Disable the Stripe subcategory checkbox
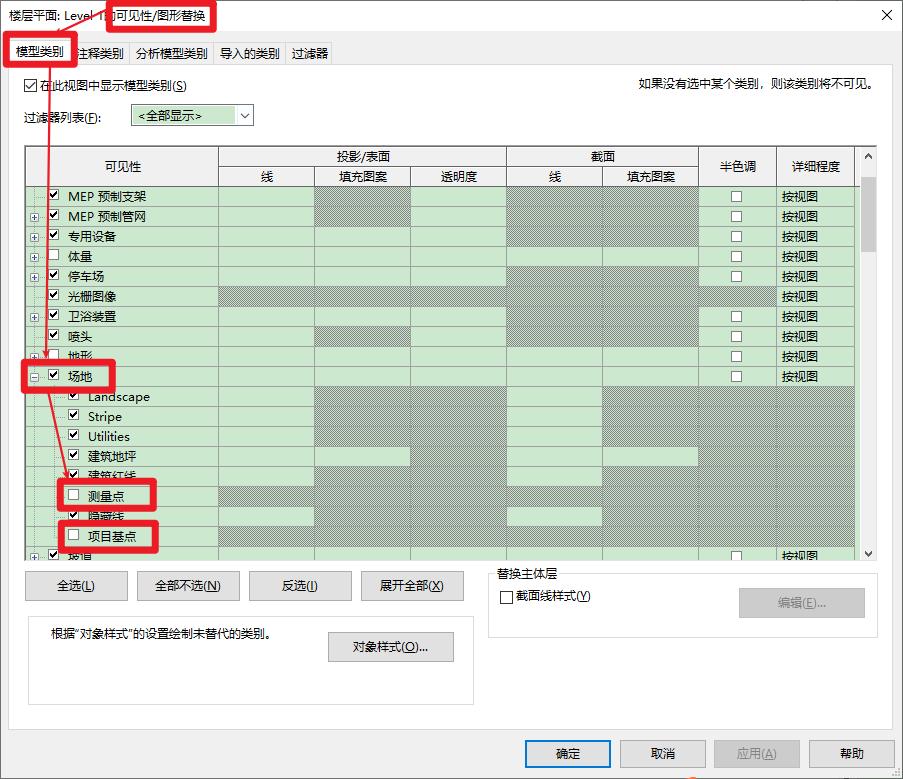Image resolution: width=903 pixels, height=779 pixels. pos(73,416)
